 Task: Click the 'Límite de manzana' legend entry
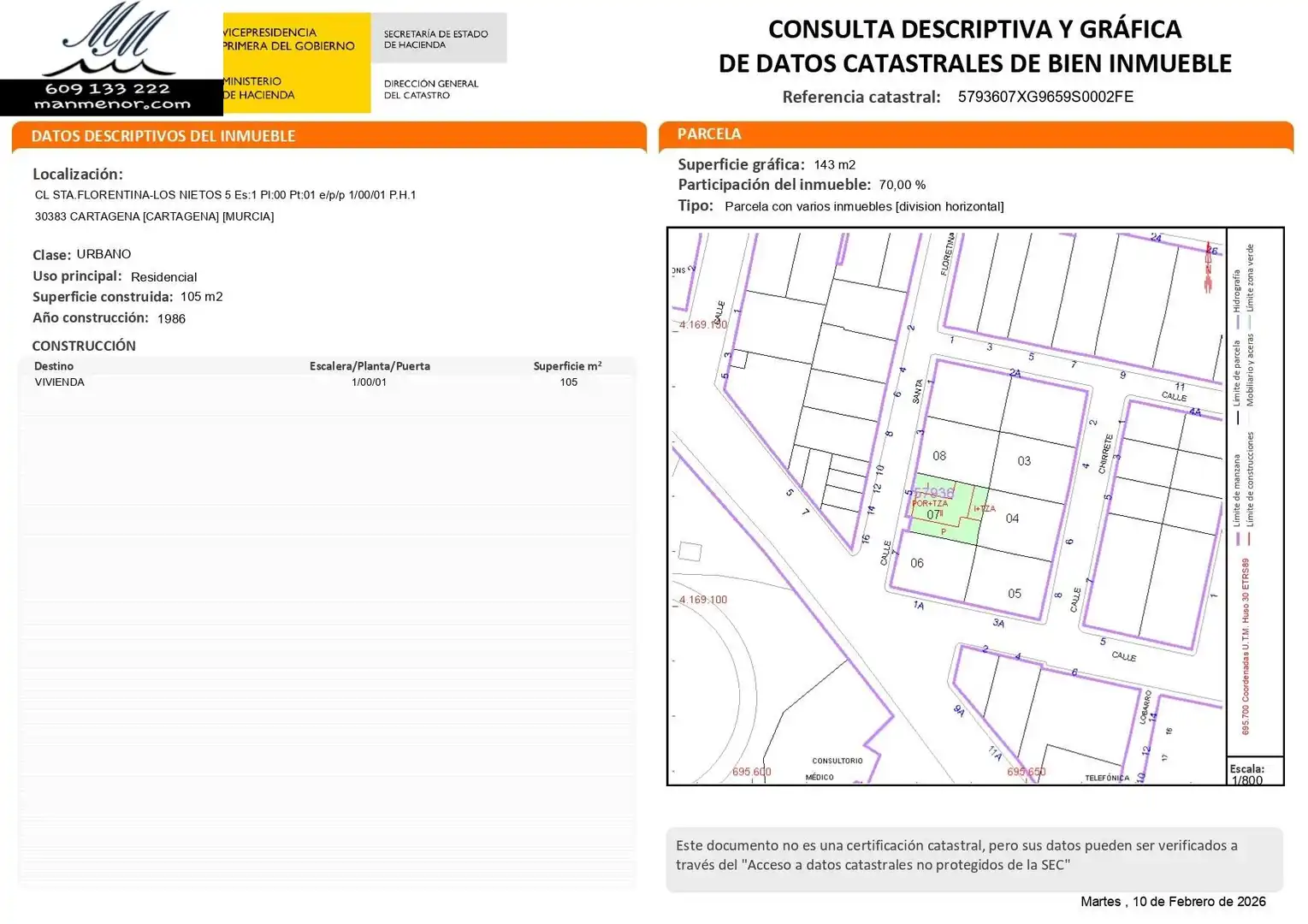point(1237,499)
